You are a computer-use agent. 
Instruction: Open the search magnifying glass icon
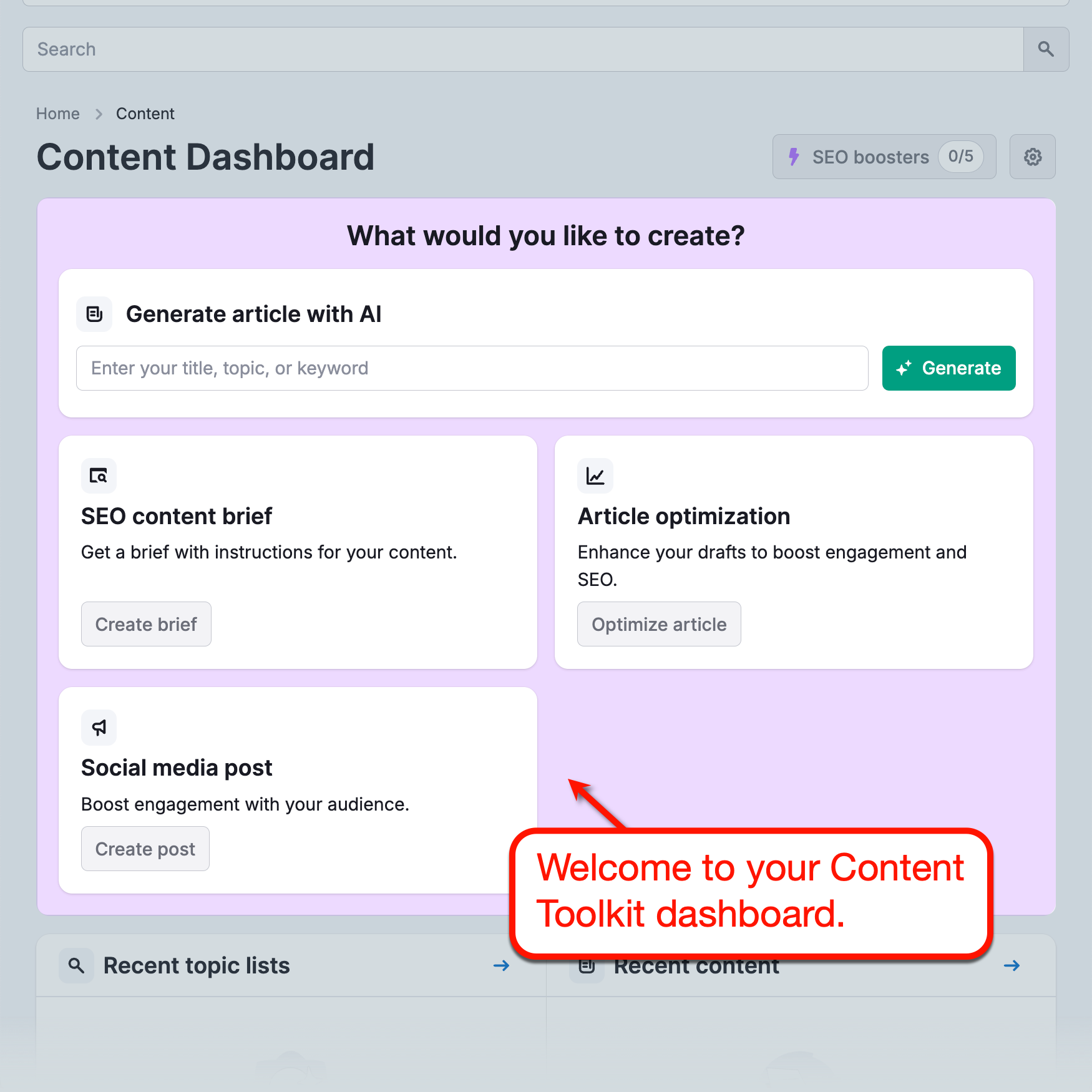[1046, 49]
